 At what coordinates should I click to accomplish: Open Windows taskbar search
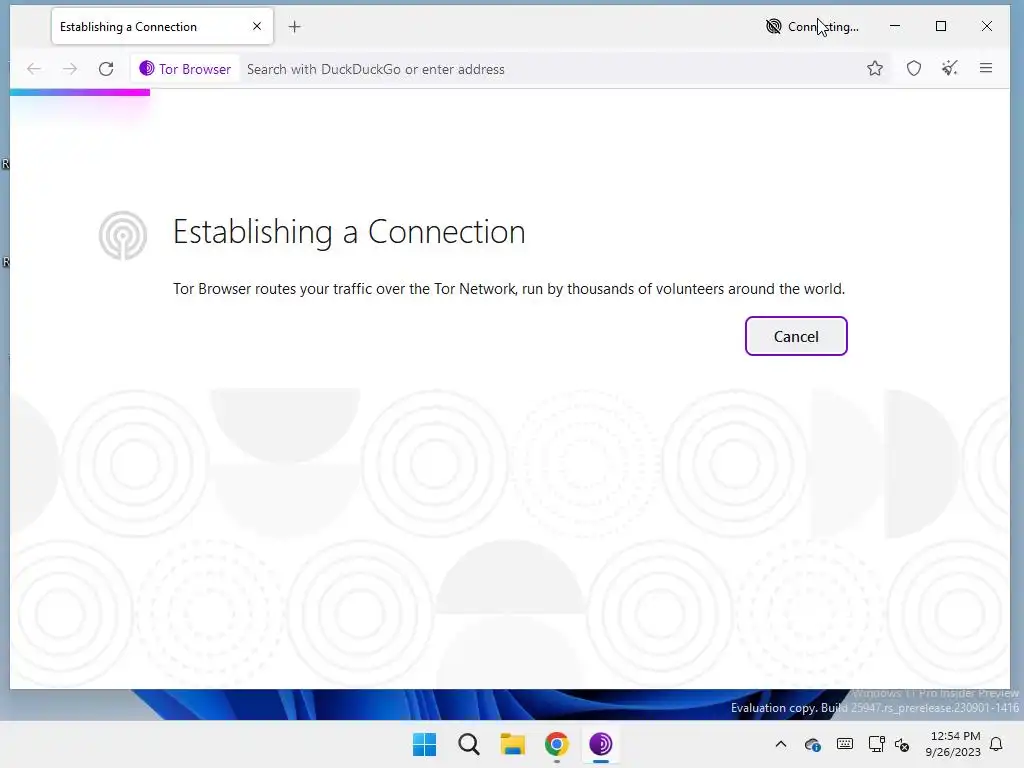[x=469, y=744]
